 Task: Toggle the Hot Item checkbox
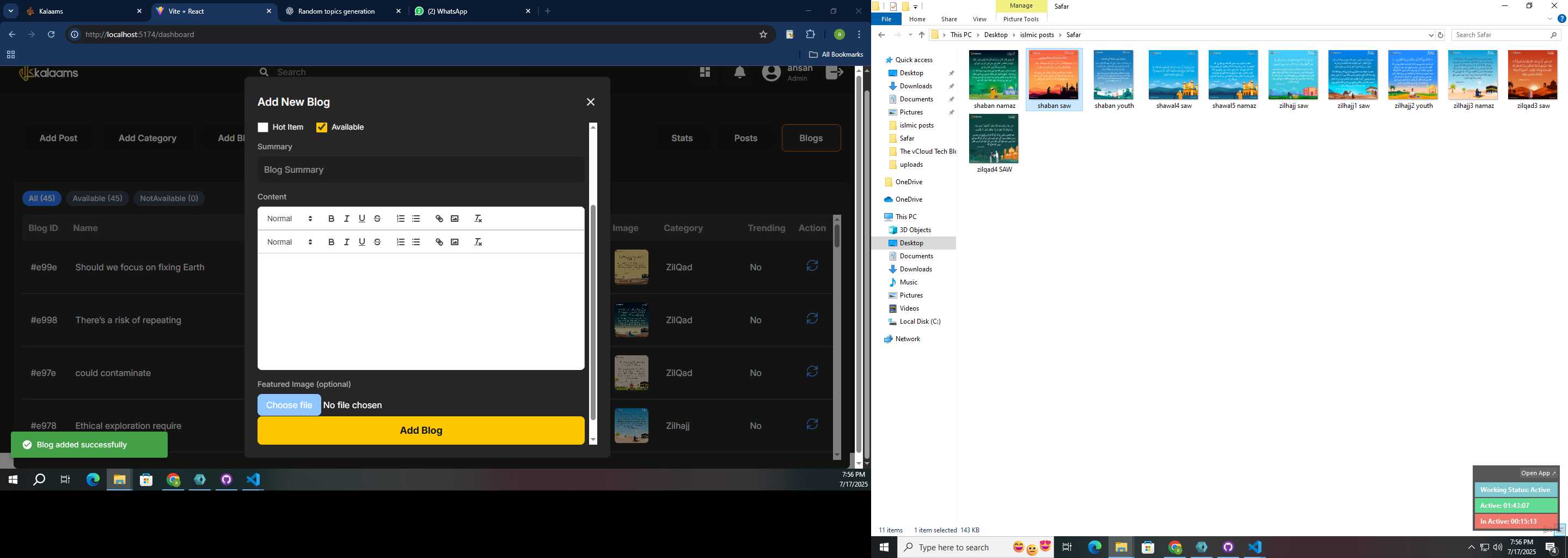tap(263, 128)
